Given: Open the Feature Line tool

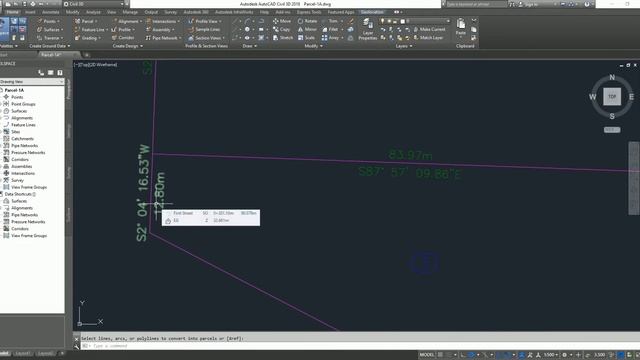Looking at the screenshot, I should pos(91,29).
